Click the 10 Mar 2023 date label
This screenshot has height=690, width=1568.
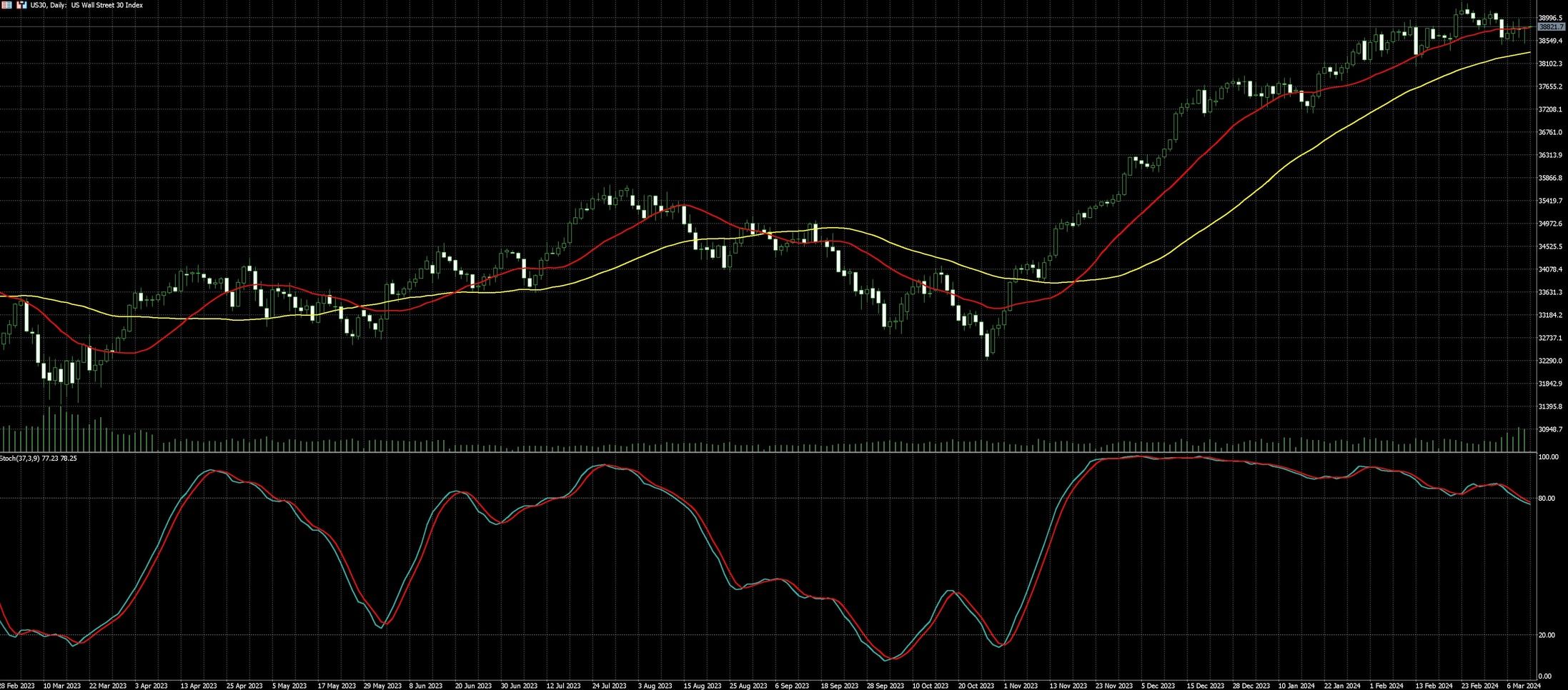[x=62, y=686]
